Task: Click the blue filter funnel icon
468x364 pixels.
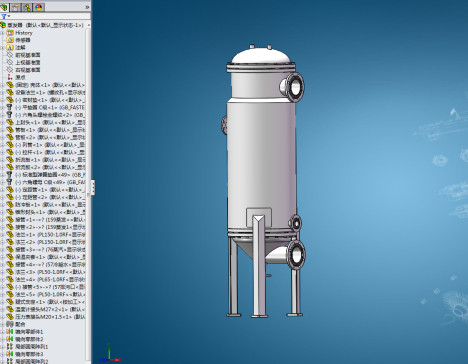Action: pos(4,16)
